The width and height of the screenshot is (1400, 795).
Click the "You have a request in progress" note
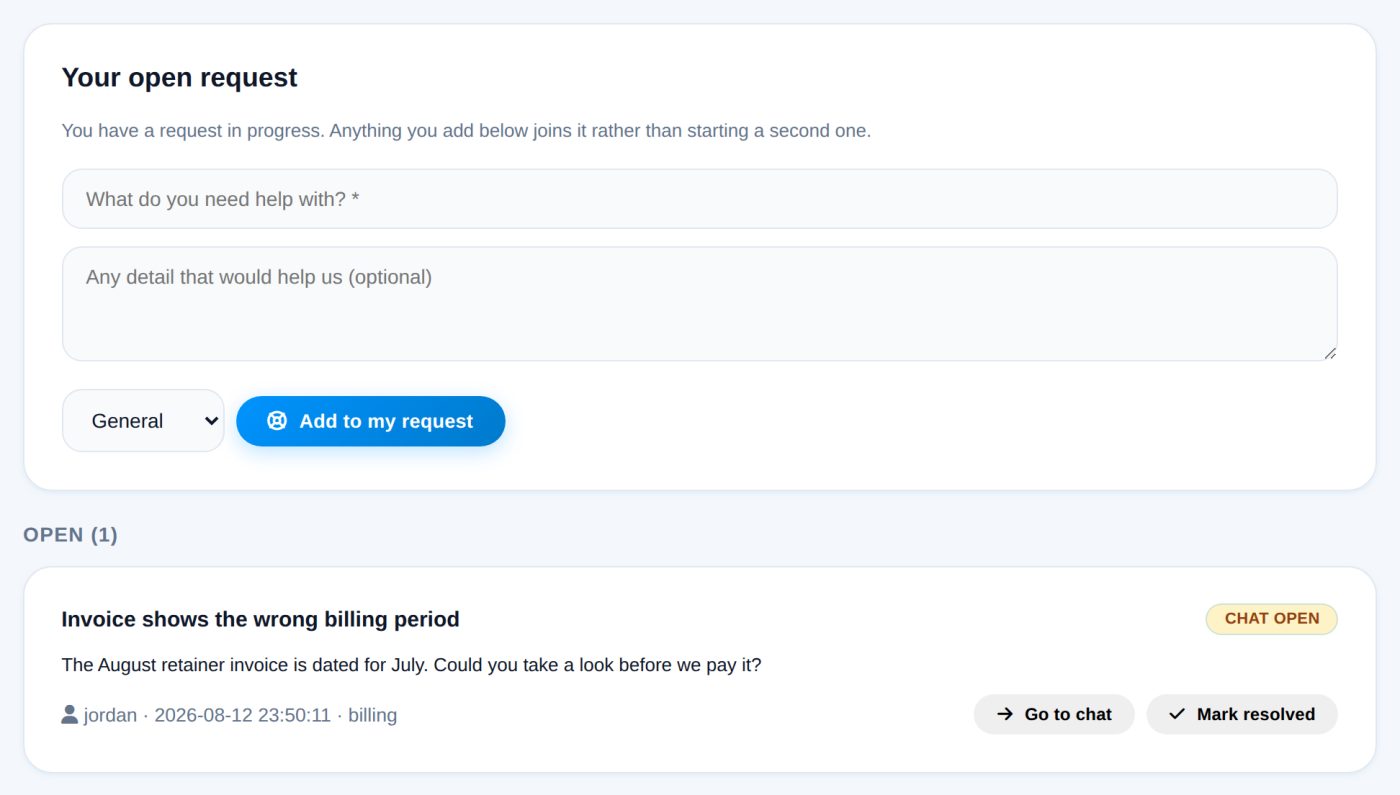tap(466, 131)
